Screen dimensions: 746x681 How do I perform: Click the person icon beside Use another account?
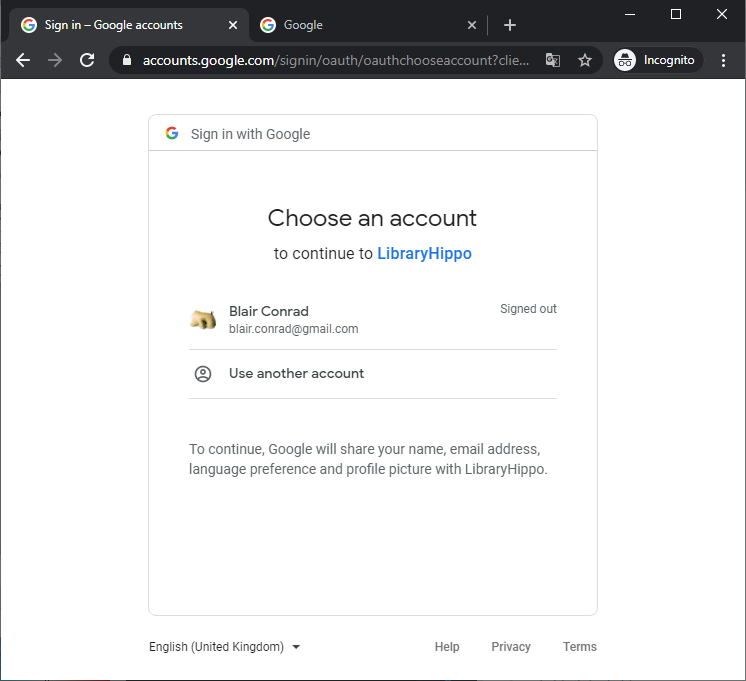tap(203, 374)
